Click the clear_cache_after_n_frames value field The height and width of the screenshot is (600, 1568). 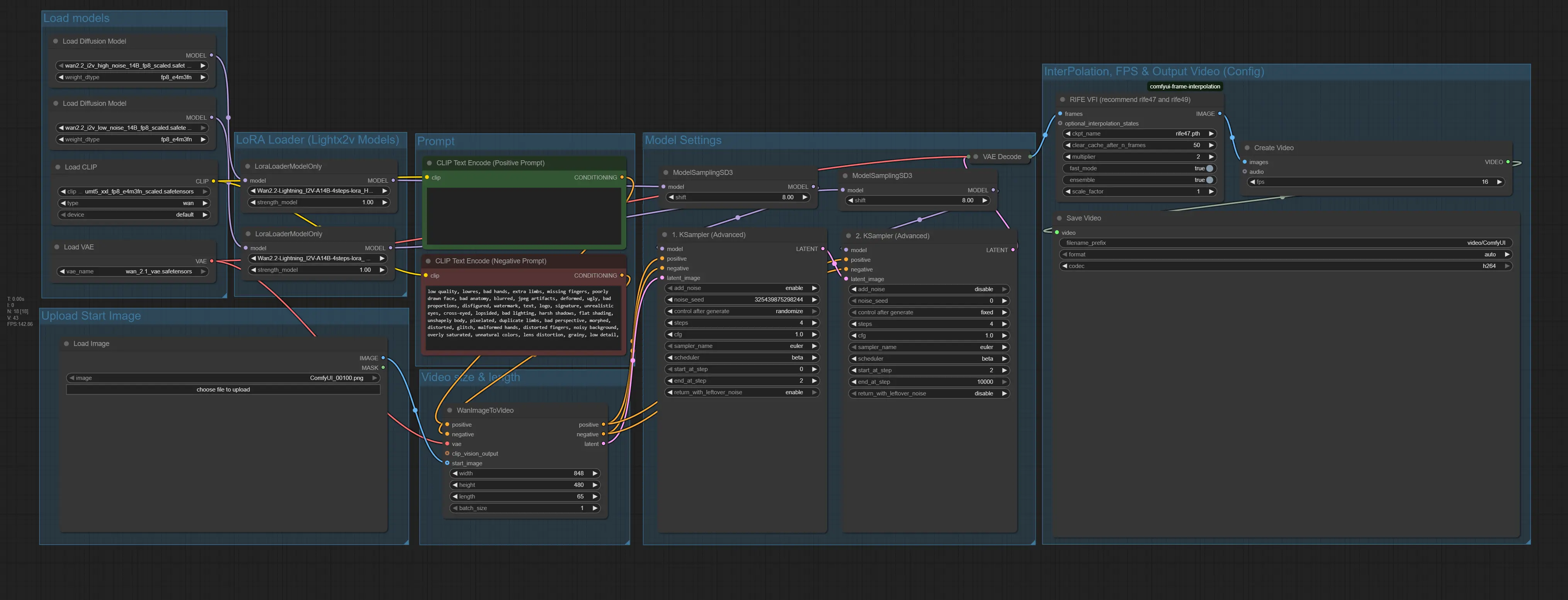pos(1139,146)
